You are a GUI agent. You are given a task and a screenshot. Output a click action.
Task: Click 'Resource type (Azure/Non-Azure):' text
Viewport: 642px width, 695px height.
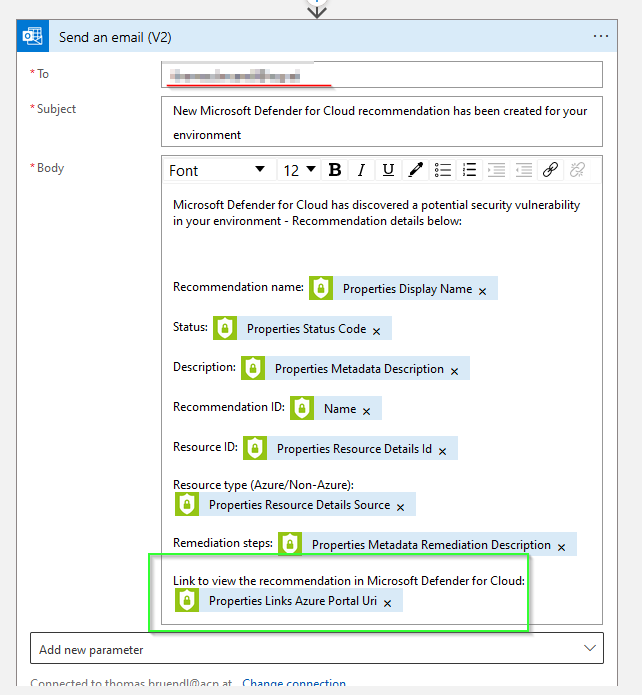(x=263, y=485)
